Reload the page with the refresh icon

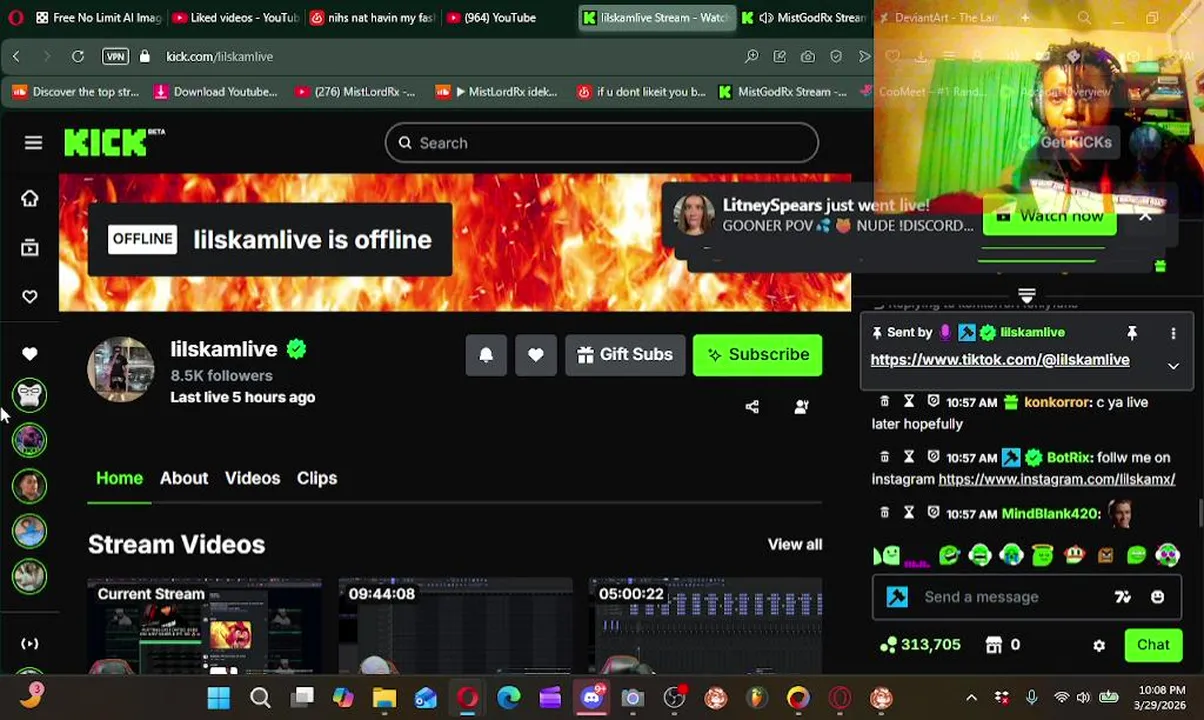point(77,57)
